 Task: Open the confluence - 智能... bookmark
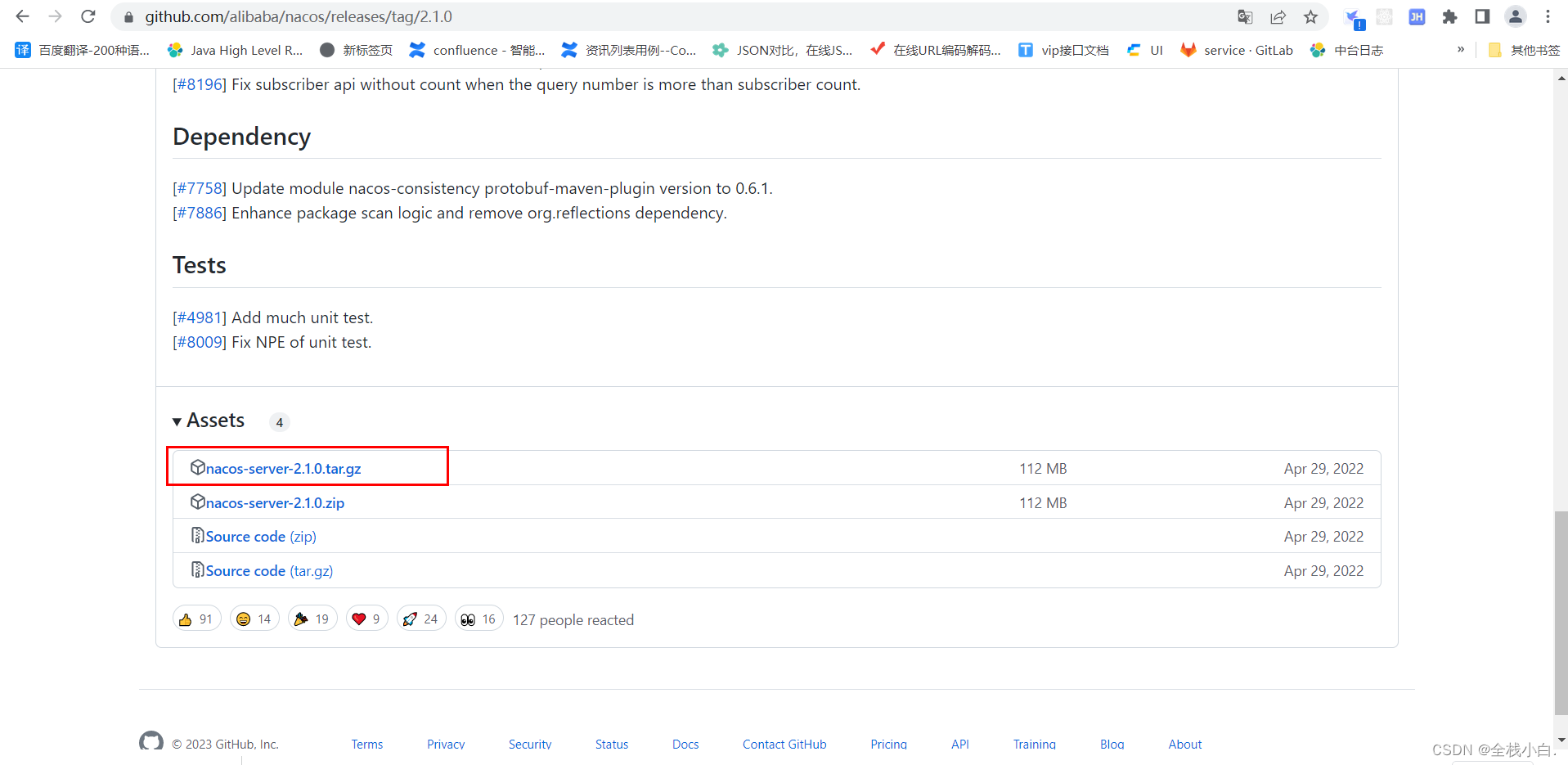point(477,50)
